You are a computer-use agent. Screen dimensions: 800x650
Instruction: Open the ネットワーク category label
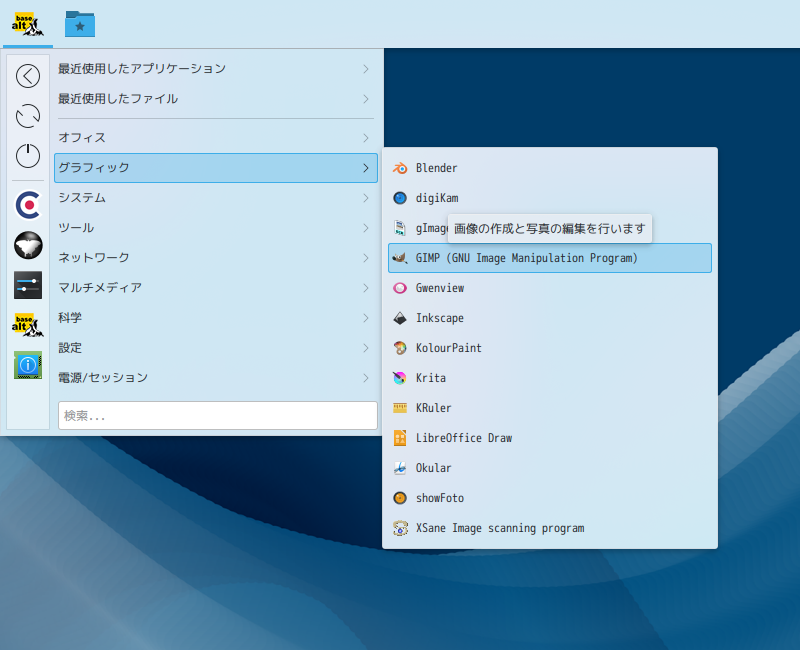click(94, 258)
